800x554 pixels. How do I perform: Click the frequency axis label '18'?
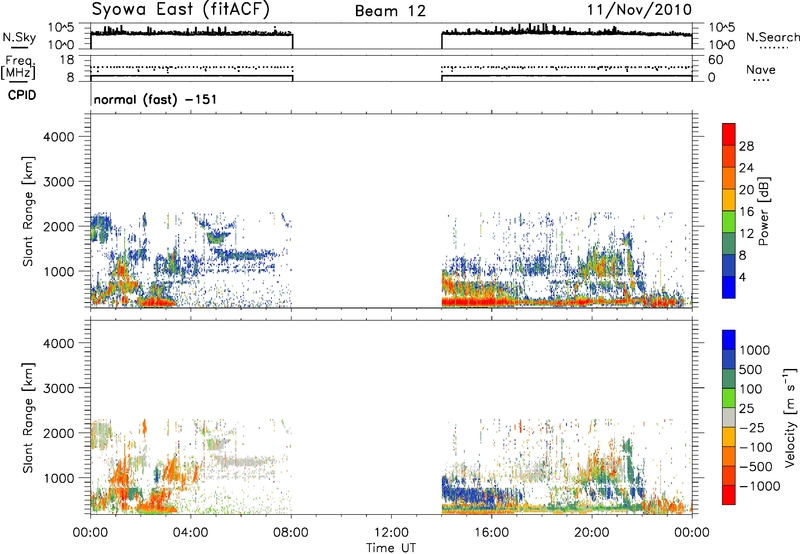[x=67, y=60]
